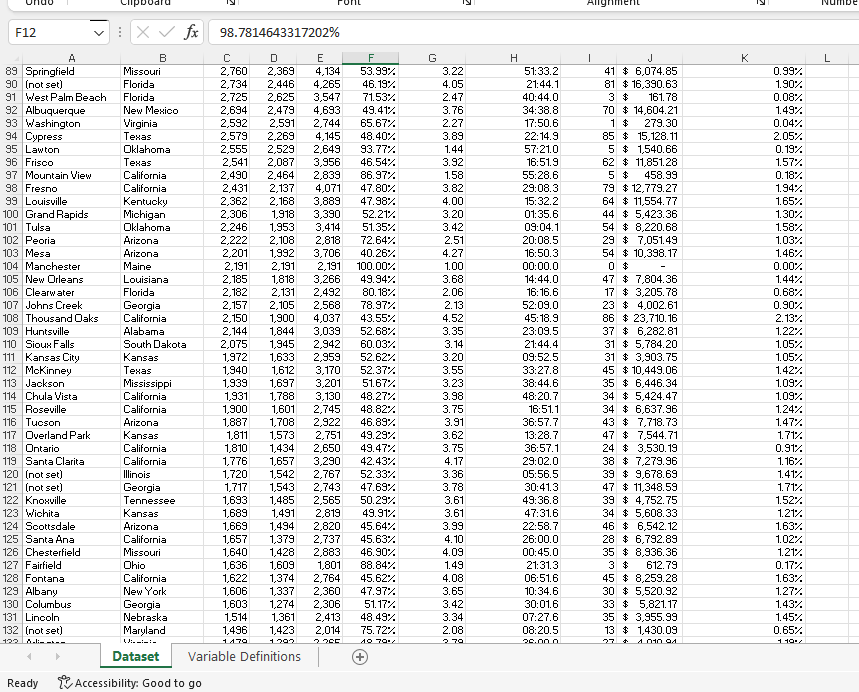Select column header F
This screenshot has height=692, width=859.
tap(370, 57)
